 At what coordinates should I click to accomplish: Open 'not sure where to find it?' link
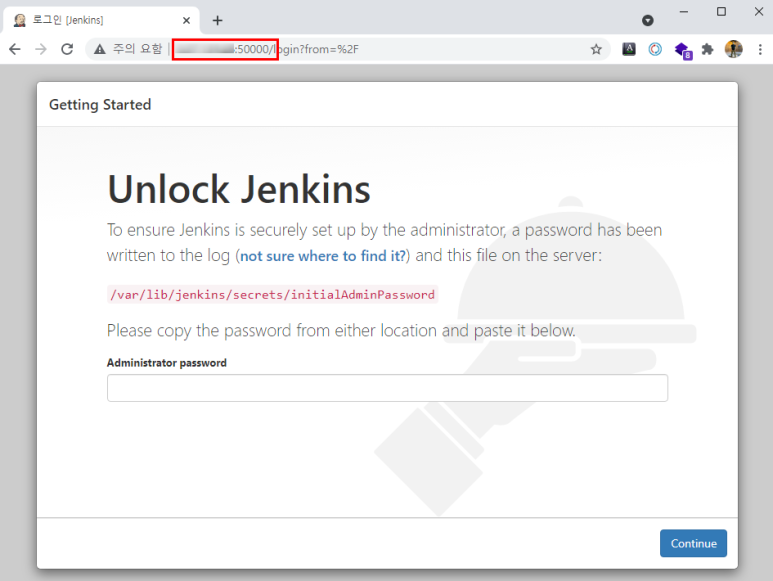pyautogui.click(x=323, y=256)
